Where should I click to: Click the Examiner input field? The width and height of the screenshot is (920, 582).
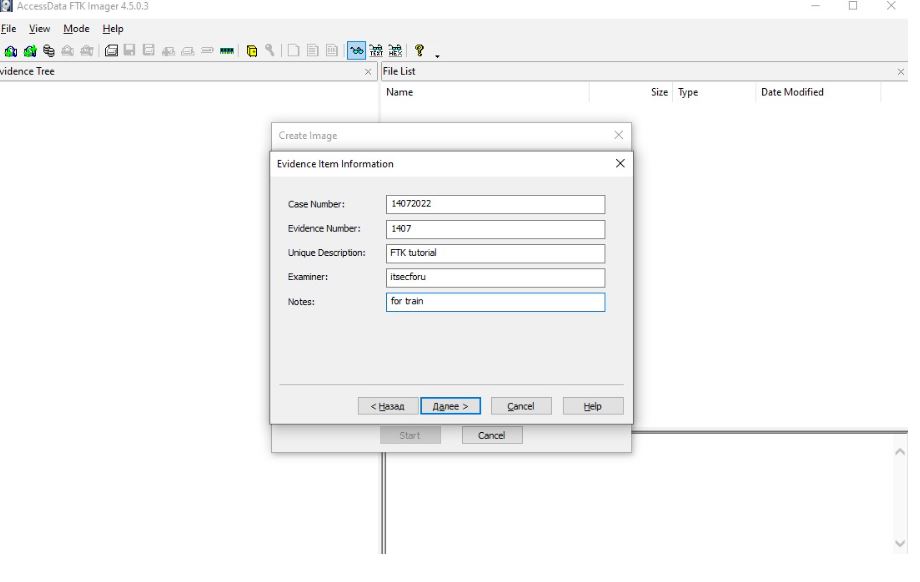point(495,278)
